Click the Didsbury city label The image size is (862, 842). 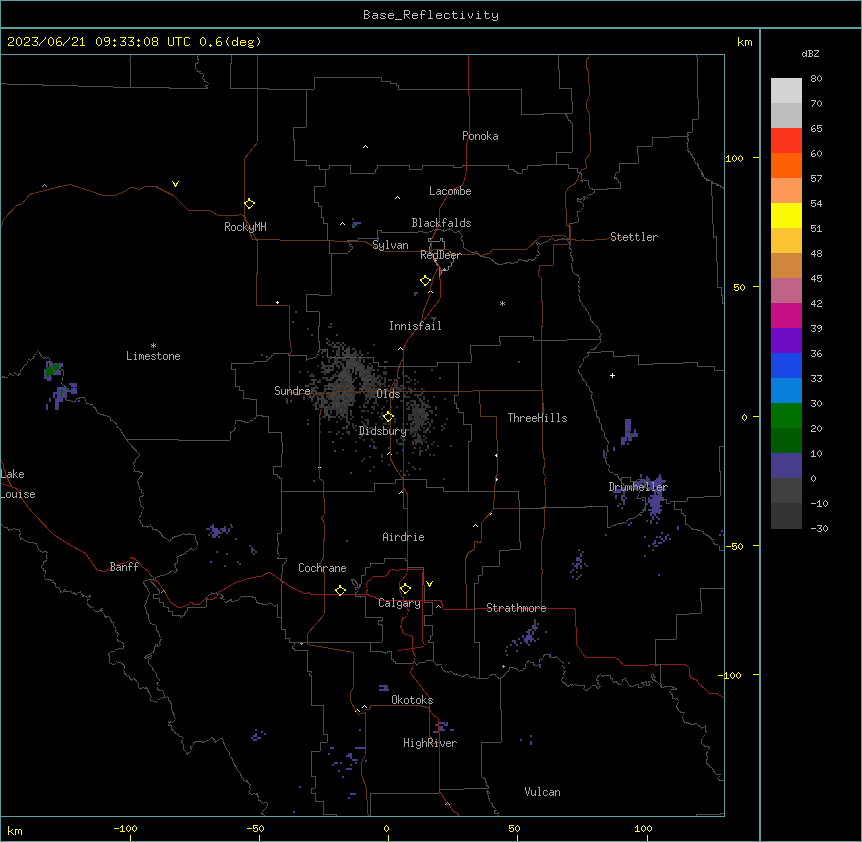(383, 431)
